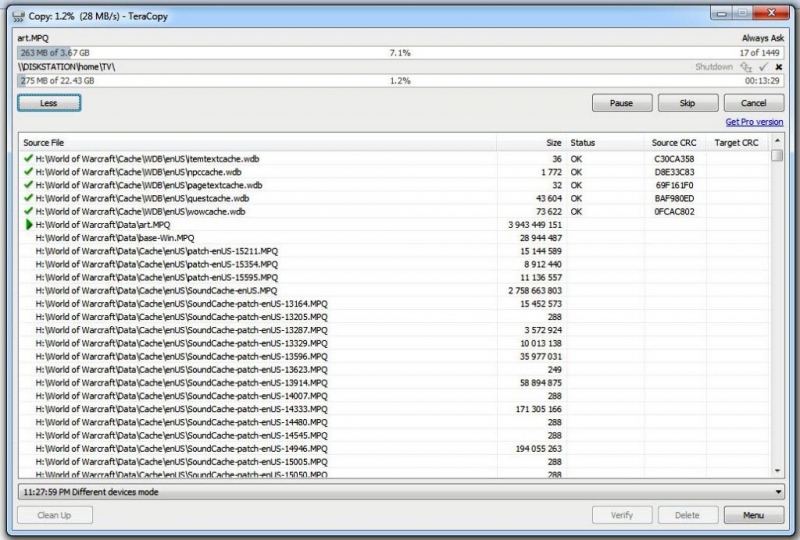Select the SoundCache-enUS.MPQ row
This screenshot has height=540, width=800.
(x=395, y=290)
